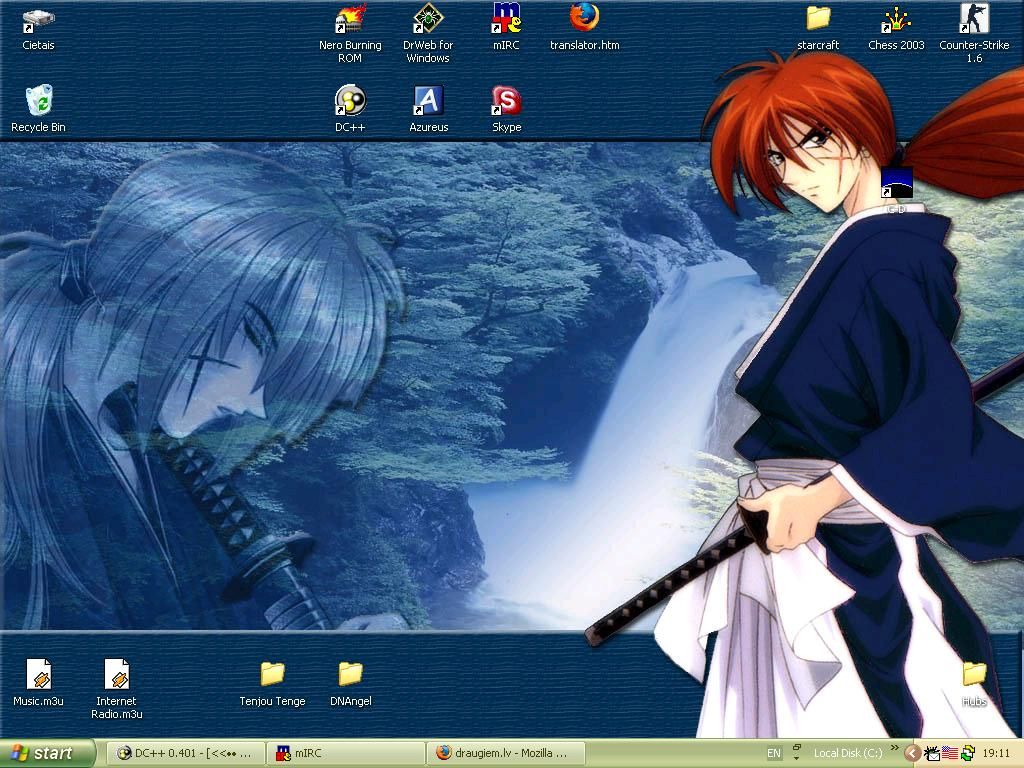Open DrWeb for Windows antivirus
The height and width of the screenshot is (768, 1024).
pyautogui.click(x=428, y=34)
